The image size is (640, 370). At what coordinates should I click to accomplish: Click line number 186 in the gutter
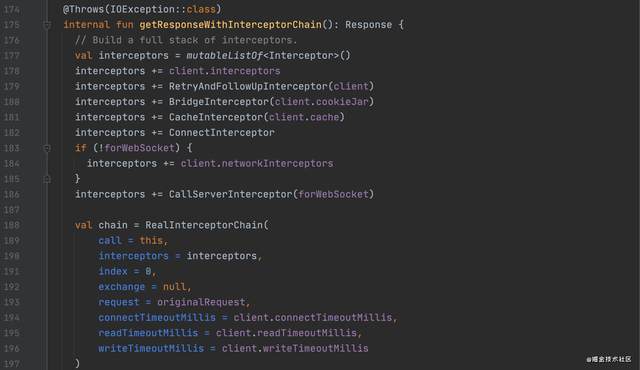(x=11, y=194)
